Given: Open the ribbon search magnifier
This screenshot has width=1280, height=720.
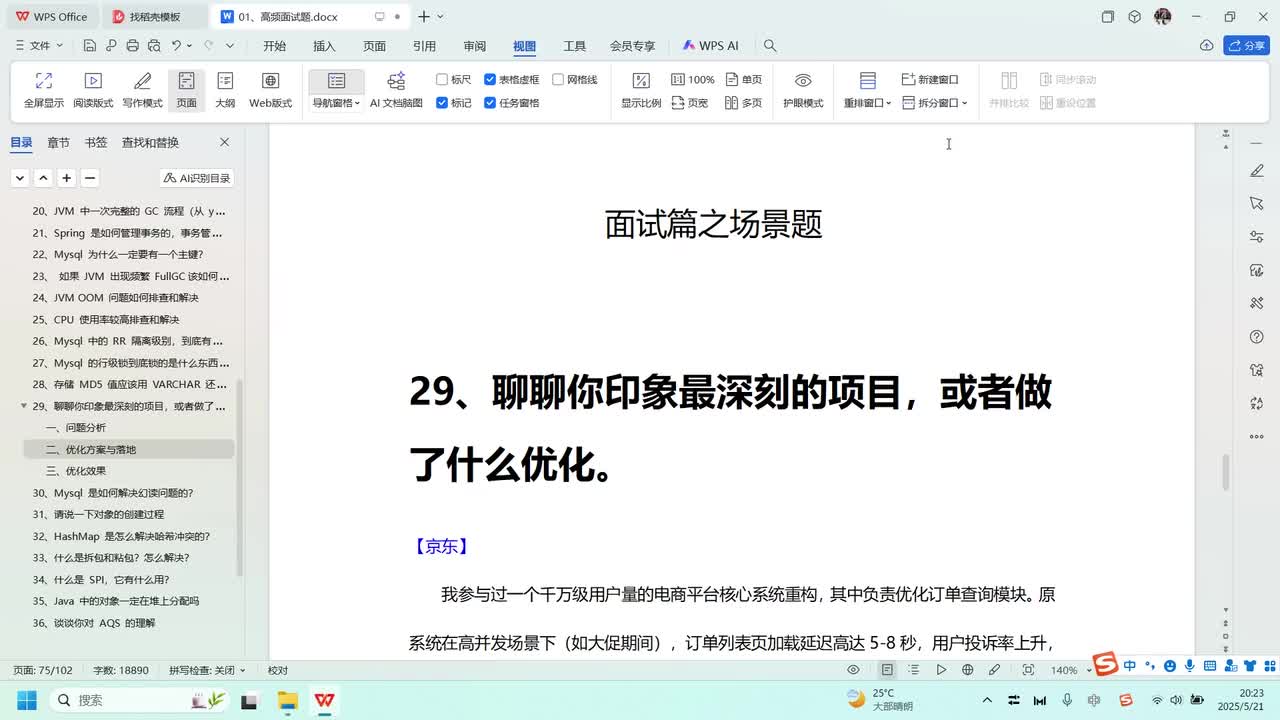Looking at the screenshot, I should coord(770,45).
